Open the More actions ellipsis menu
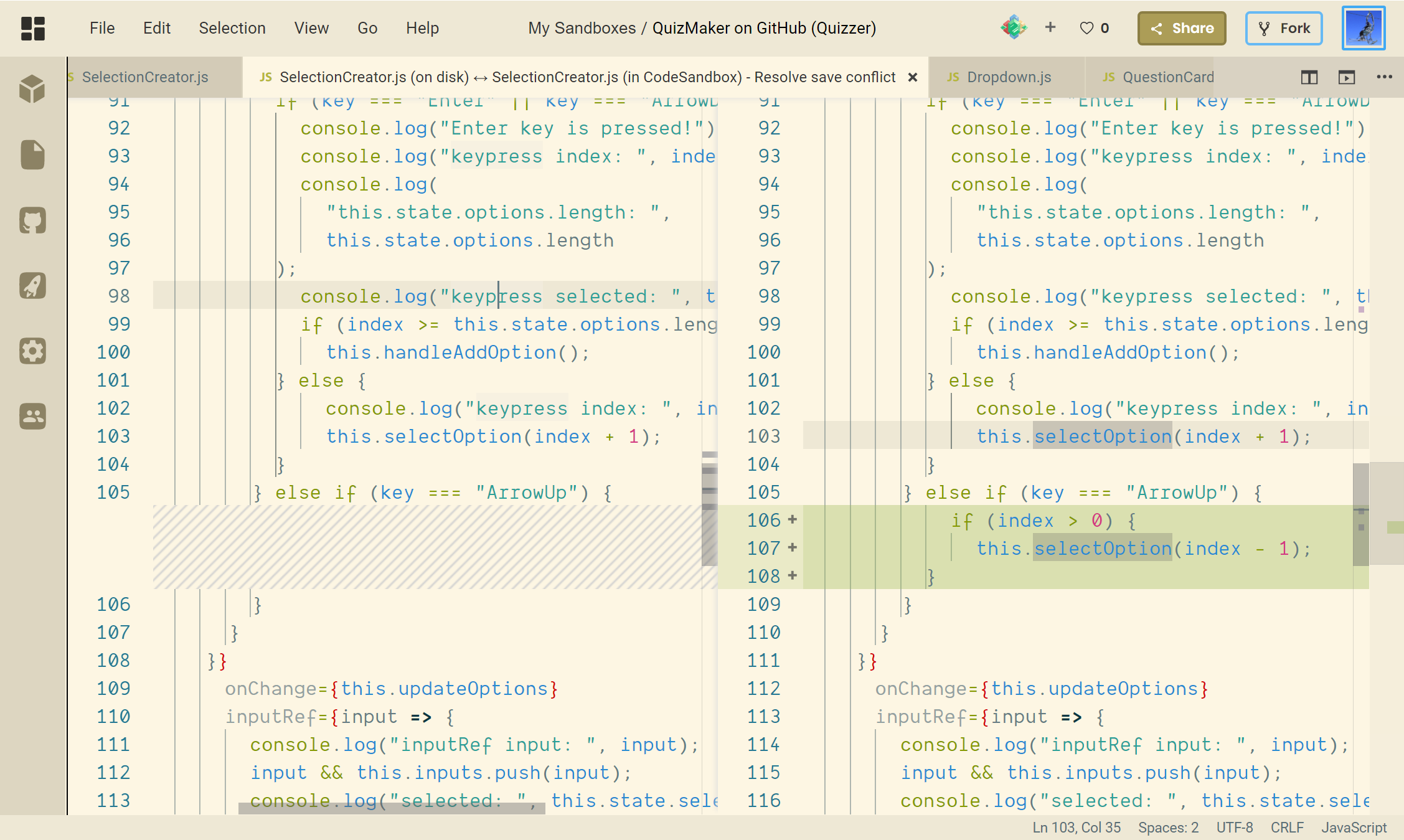This screenshot has height=840, width=1404. coord(1385,77)
